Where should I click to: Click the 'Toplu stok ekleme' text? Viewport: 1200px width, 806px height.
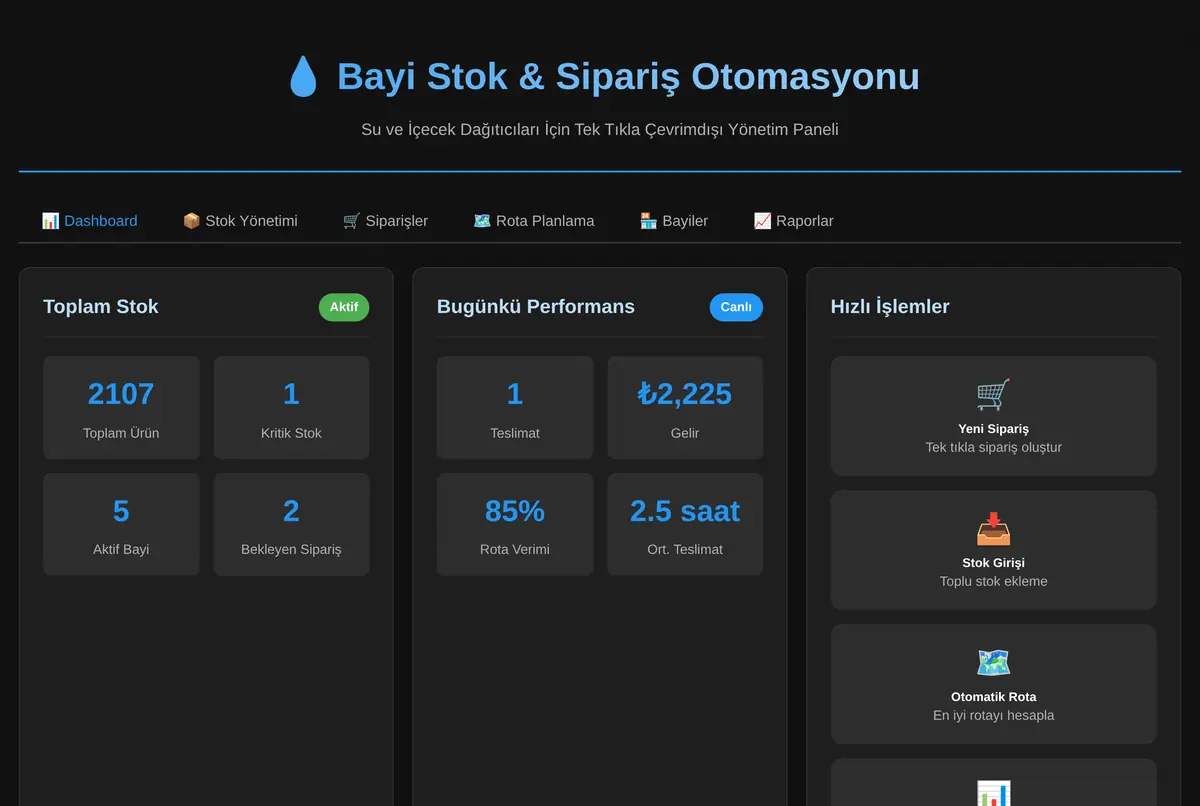click(x=993, y=582)
